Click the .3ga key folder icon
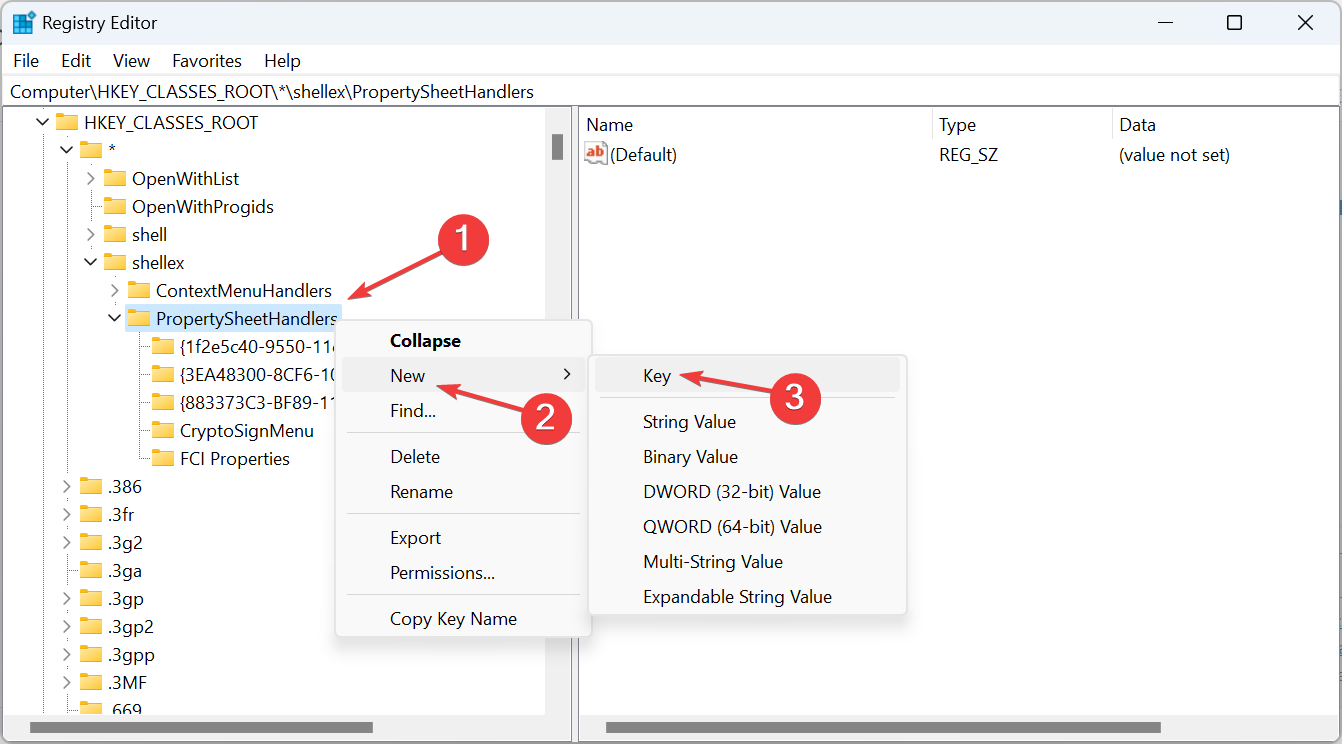 click(91, 570)
